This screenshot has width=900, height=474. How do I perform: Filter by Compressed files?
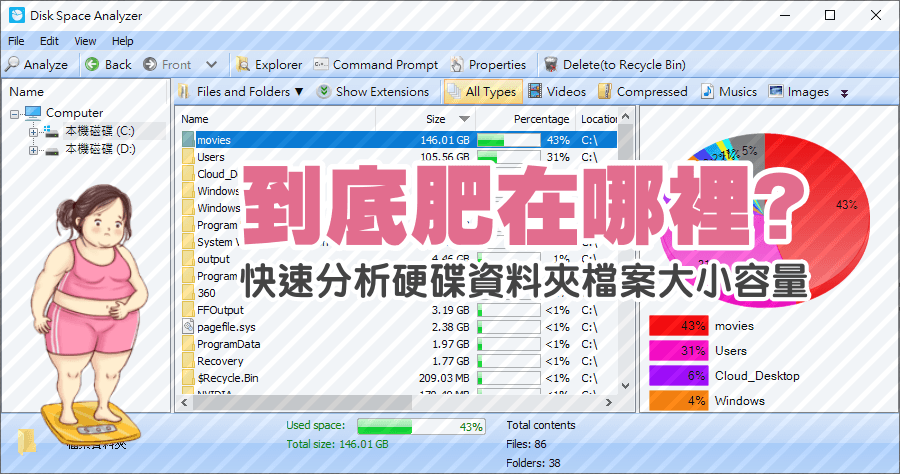pos(643,92)
